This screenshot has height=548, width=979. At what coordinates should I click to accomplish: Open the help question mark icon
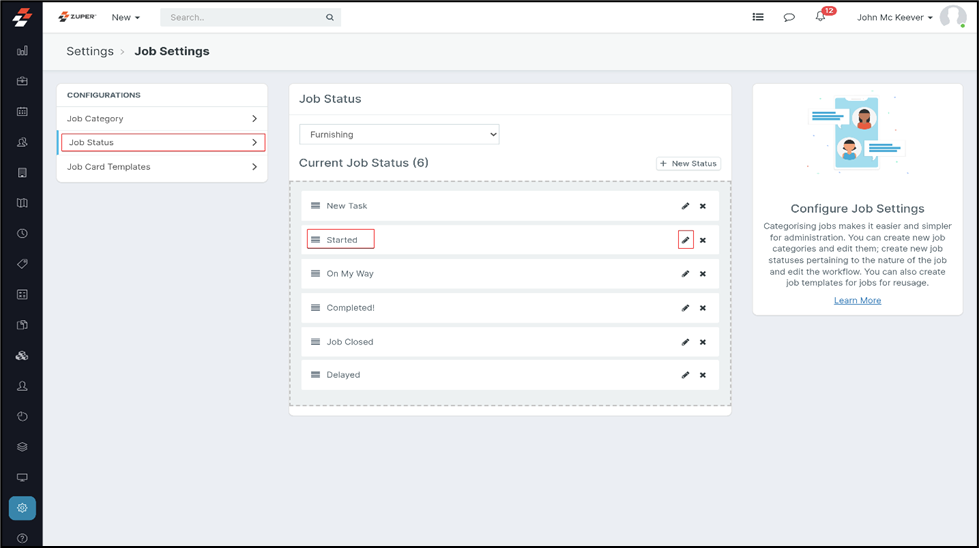[22, 538]
